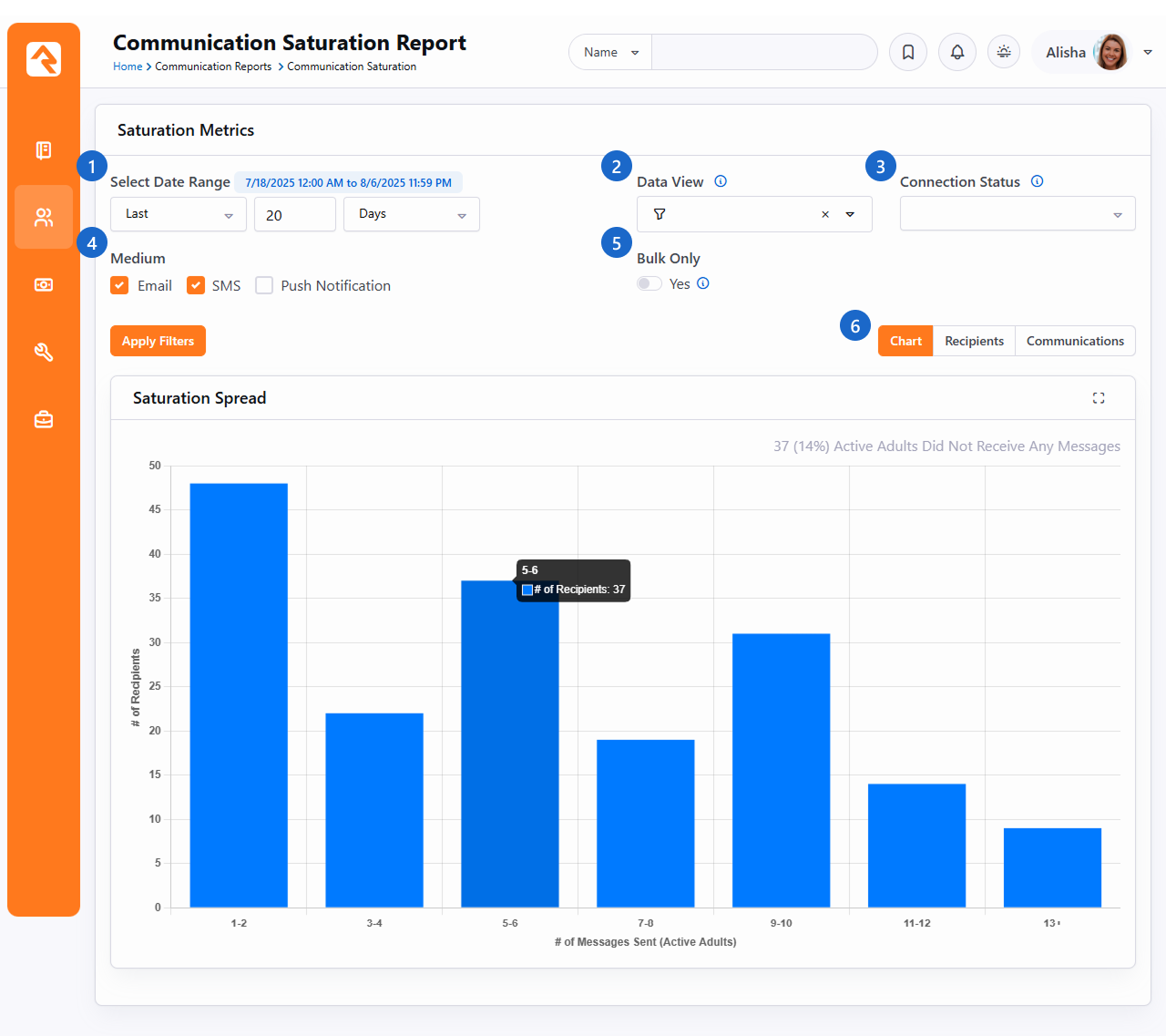Select the people icon in sidebar
This screenshot has width=1166, height=1036.
(44, 217)
